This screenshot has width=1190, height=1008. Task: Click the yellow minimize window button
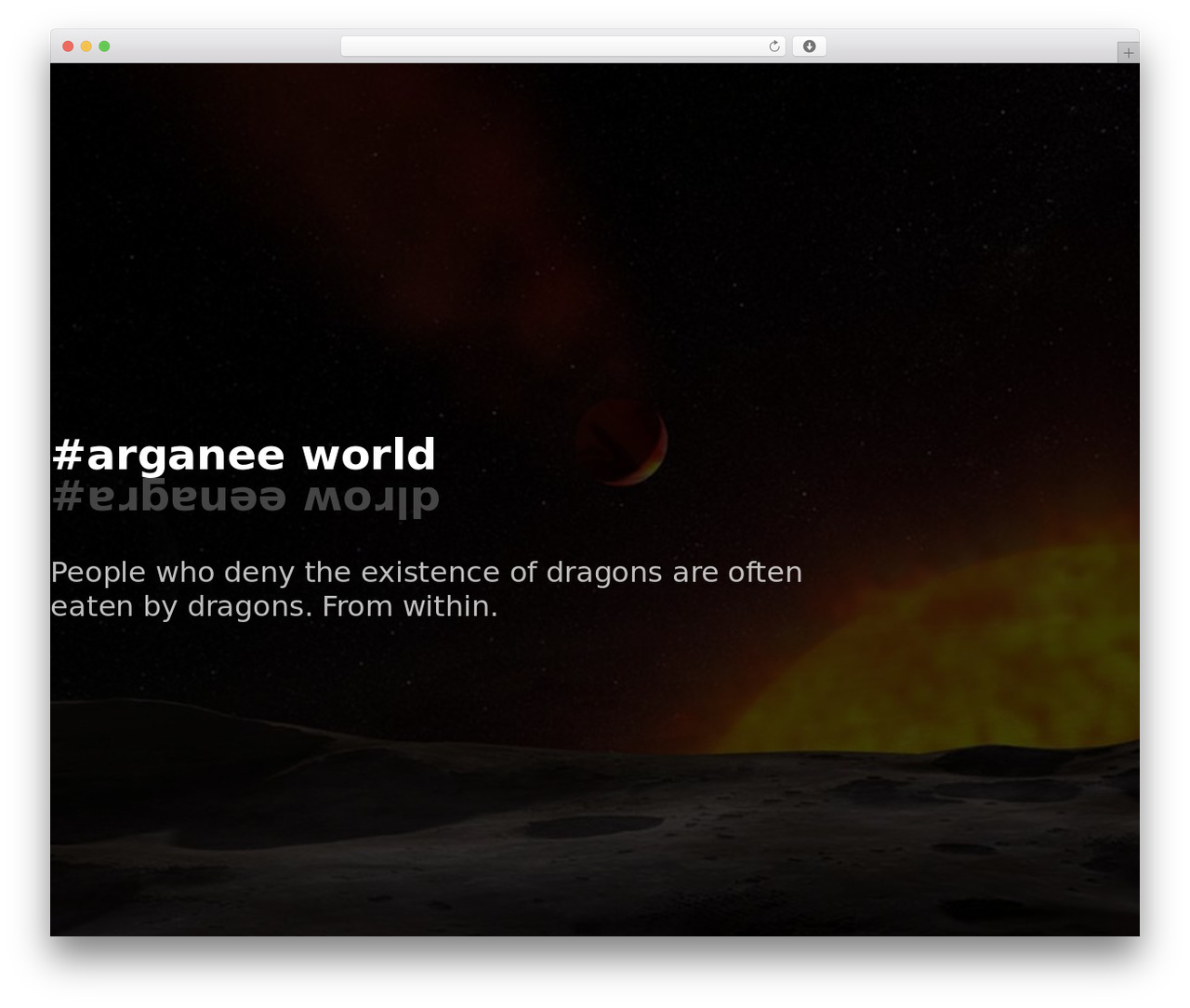click(86, 46)
